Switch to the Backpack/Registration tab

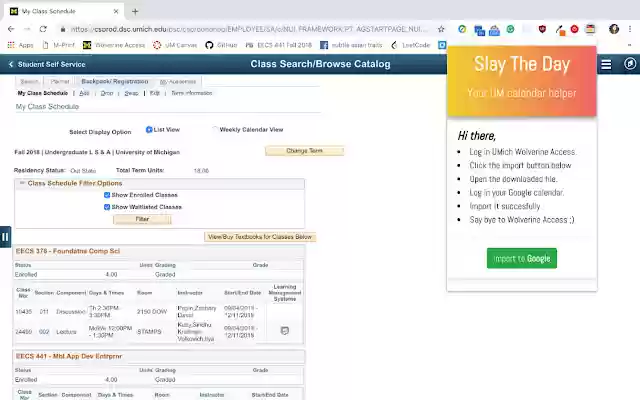(115, 81)
